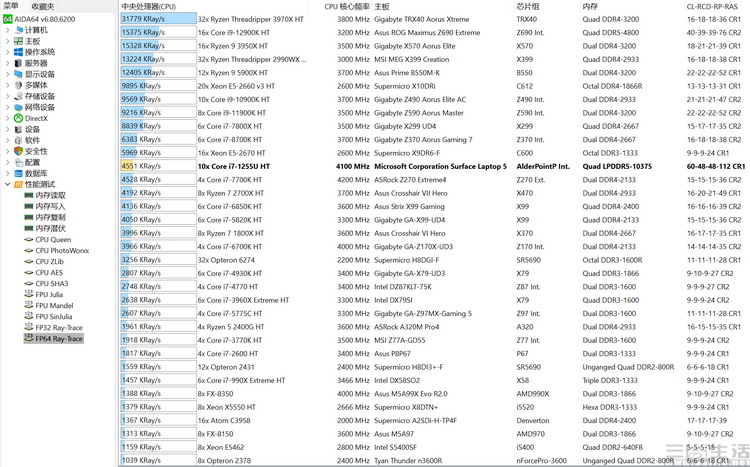This screenshot has width=750, height=467.
Task: Click the 内存写入 memory chip icon
Action: click(x=29, y=206)
